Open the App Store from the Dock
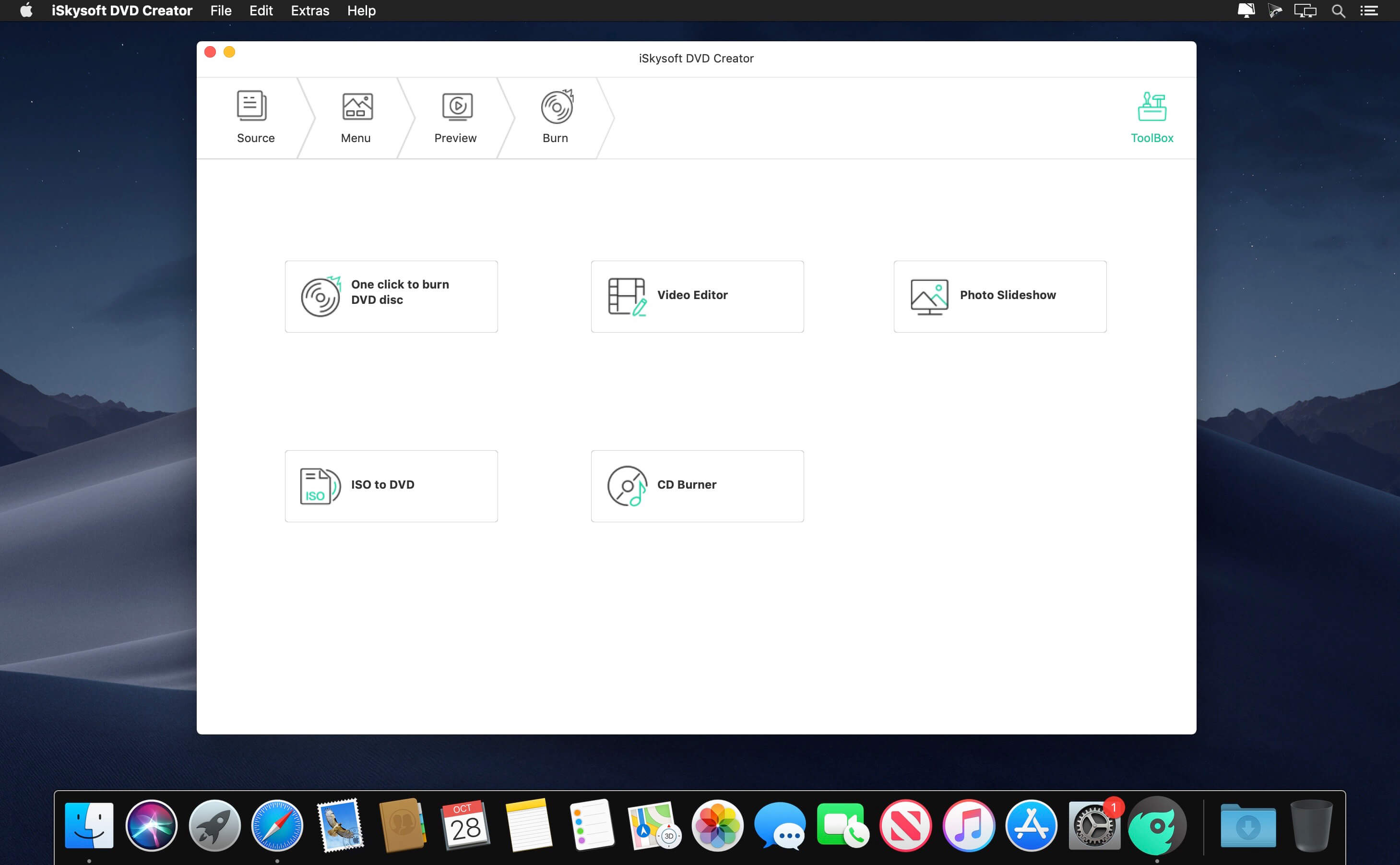Screen dimensions: 1400x865 pyautogui.click(x=1031, y=825)
